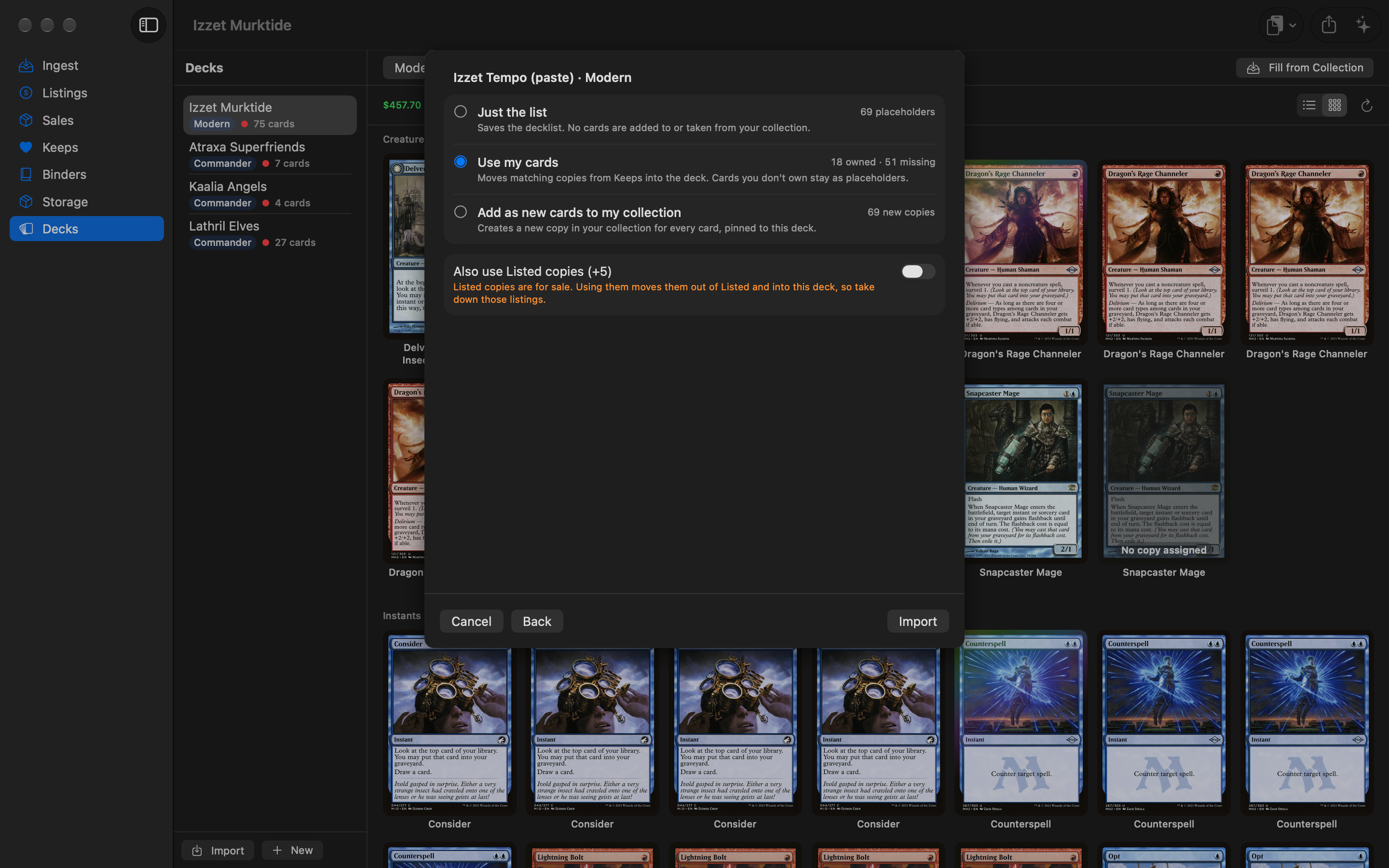Screen dimensions: 1389x868
Task: Click the unassigned Snapcaster Mage card
Action: click(1163, 471)
